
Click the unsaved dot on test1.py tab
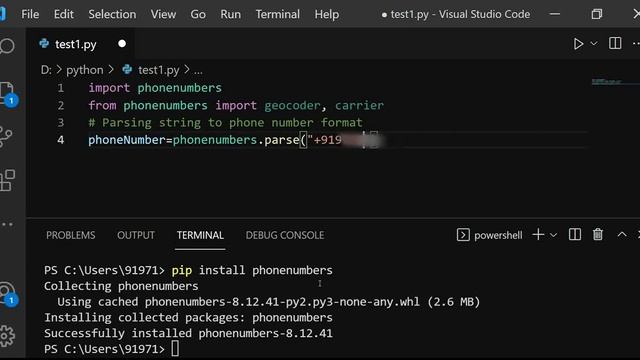click(122, 44)
